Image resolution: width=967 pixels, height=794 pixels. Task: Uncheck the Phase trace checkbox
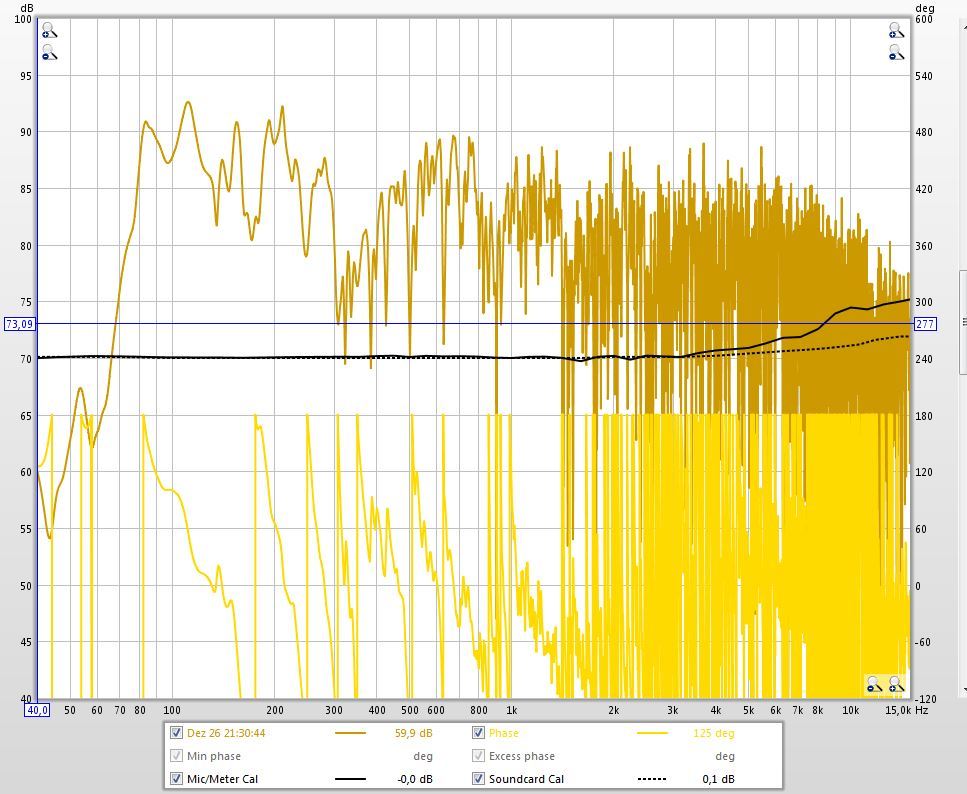[x=479, y=733]
